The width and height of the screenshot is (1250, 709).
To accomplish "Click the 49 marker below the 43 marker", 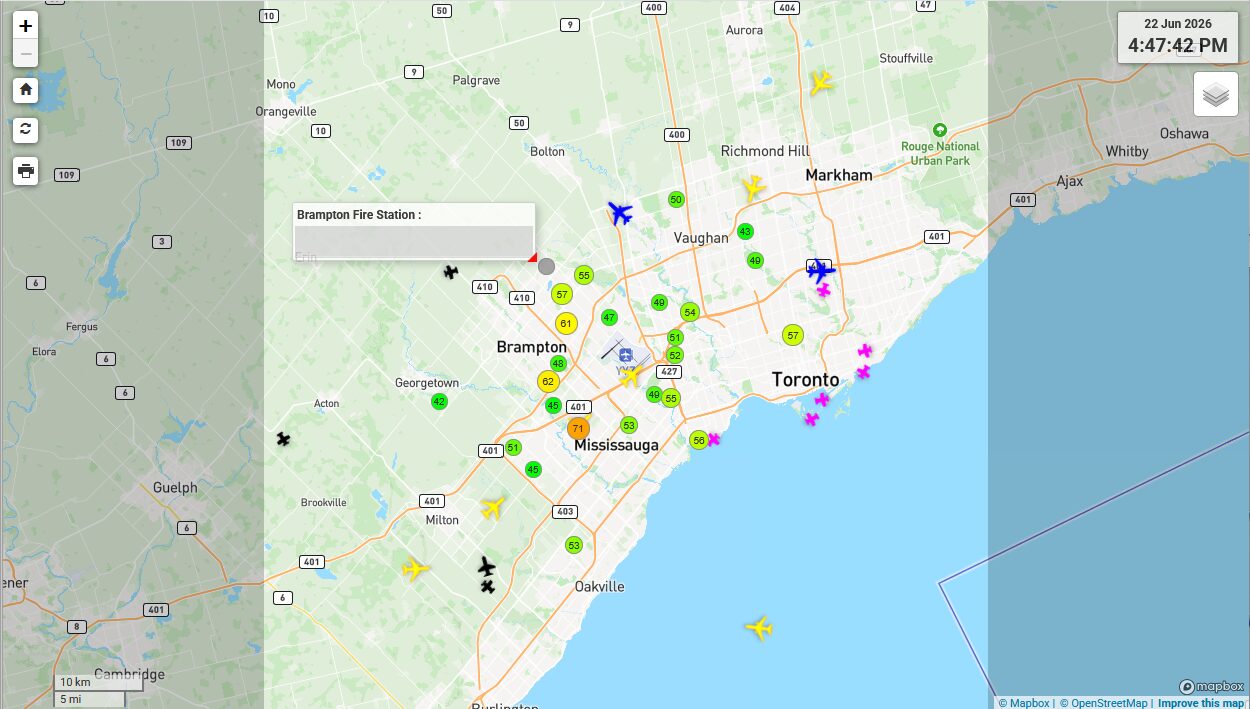I will [755, 260].
